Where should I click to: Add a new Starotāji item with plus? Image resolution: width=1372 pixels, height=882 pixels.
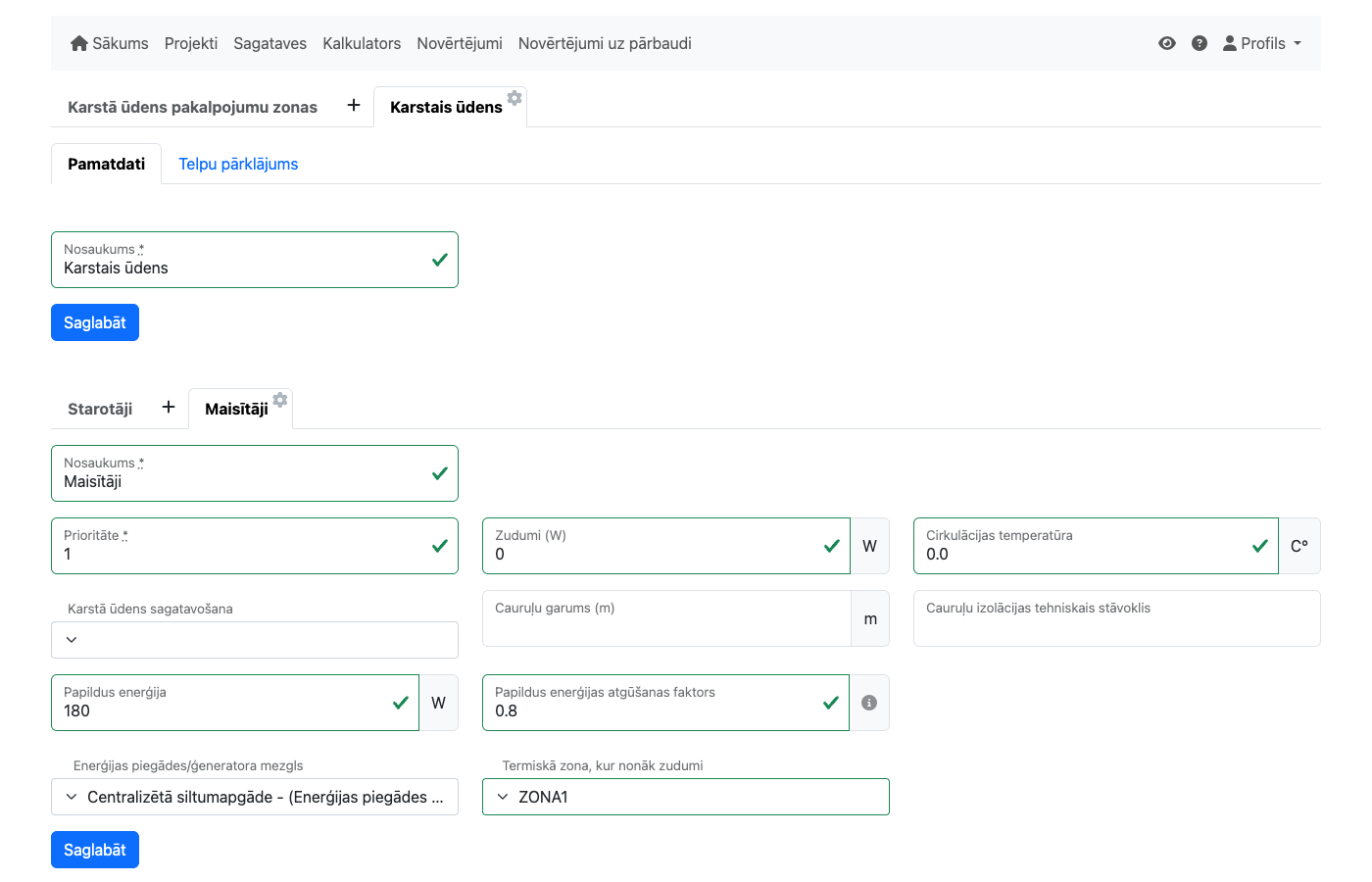pyautogui.click(x=169, y=408)
